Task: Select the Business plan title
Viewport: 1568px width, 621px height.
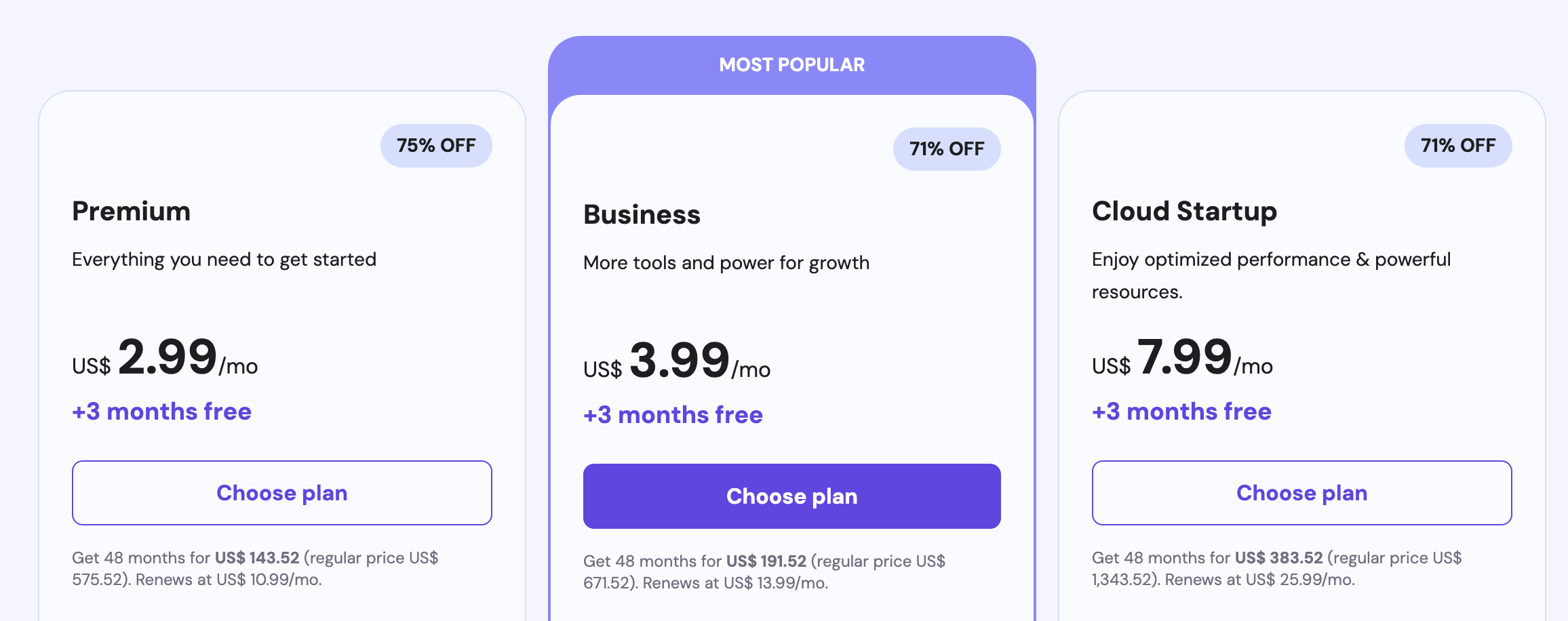Action: click(x=642, y=214)
